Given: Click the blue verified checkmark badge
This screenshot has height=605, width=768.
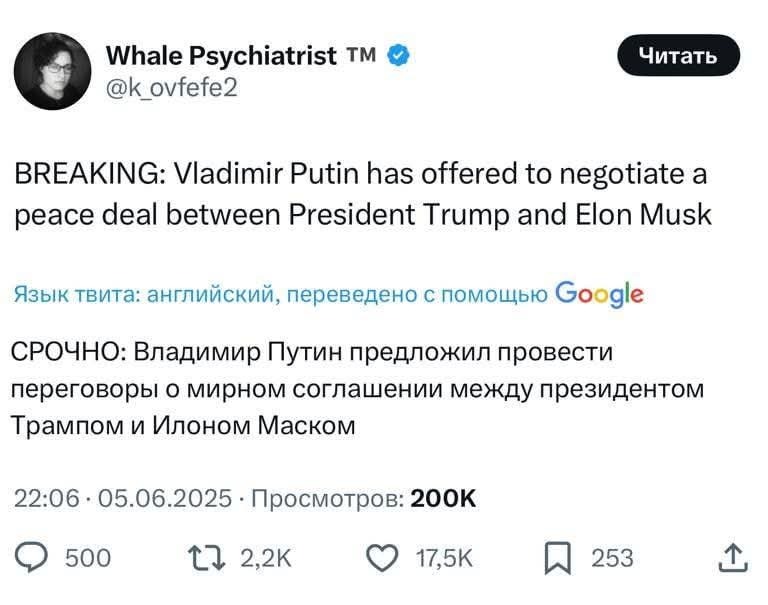Looking at the screenshot, I should pos(397,56).
